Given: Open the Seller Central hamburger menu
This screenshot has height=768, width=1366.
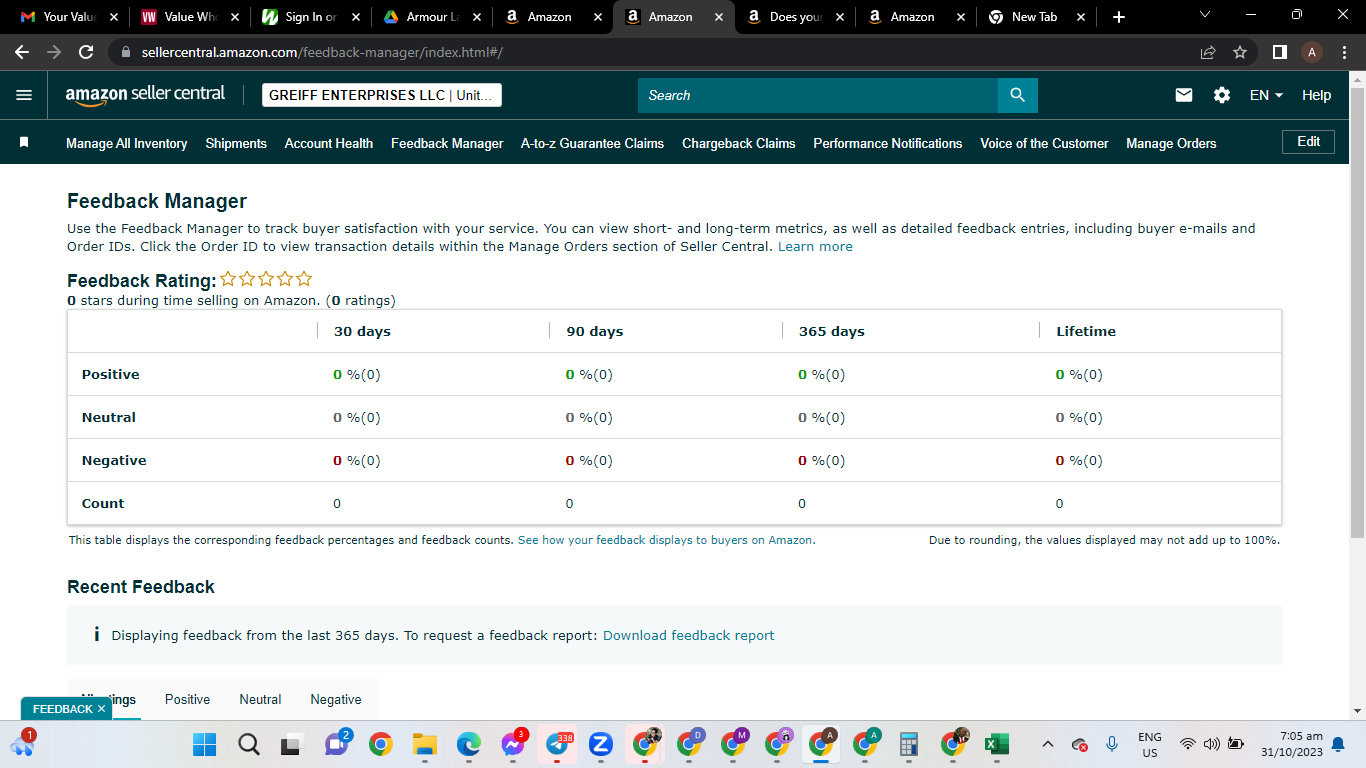Looking at the screenshot, I should (x=24, y=95).
